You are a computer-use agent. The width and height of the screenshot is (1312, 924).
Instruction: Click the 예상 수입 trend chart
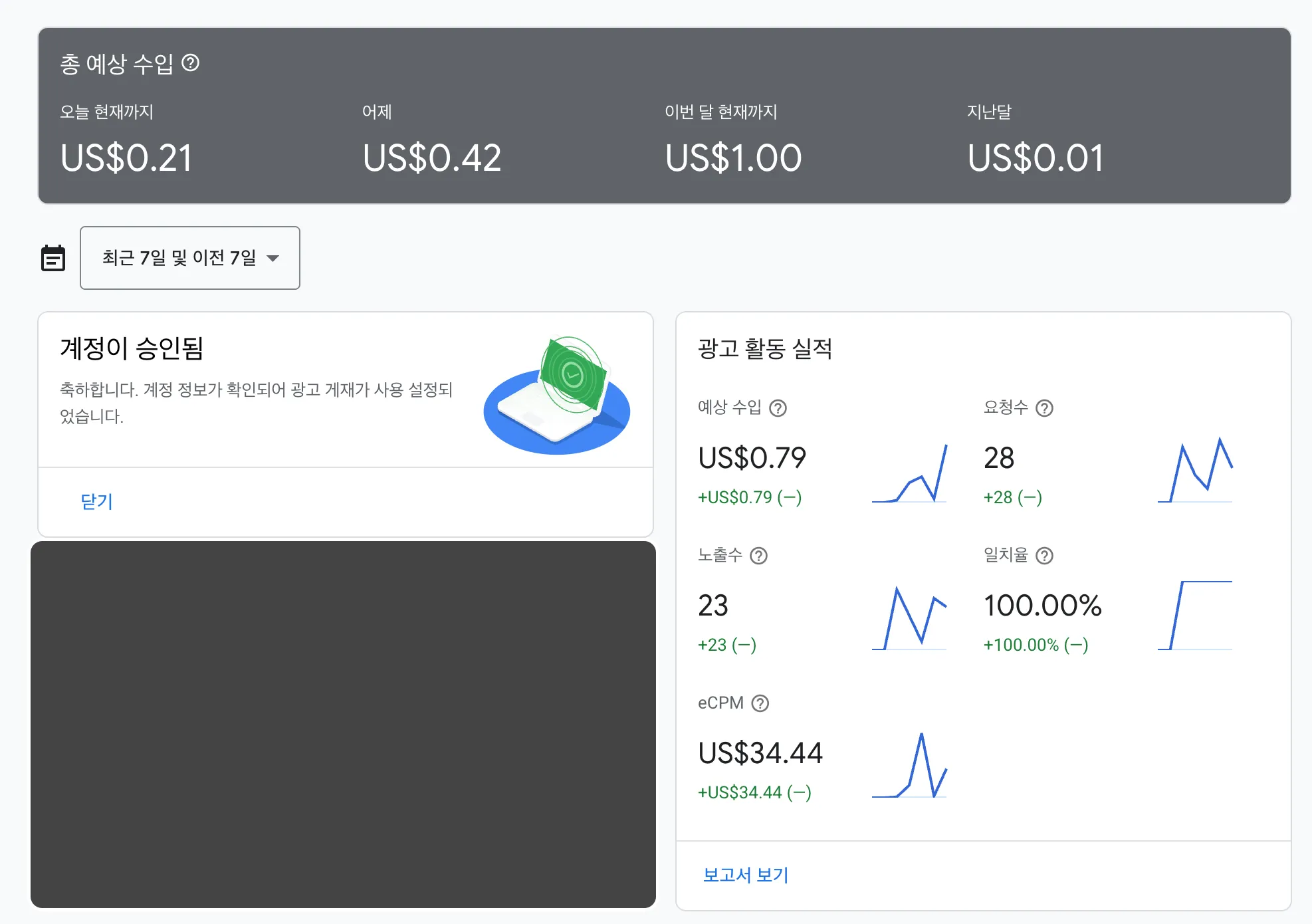(x=911, y=472)
